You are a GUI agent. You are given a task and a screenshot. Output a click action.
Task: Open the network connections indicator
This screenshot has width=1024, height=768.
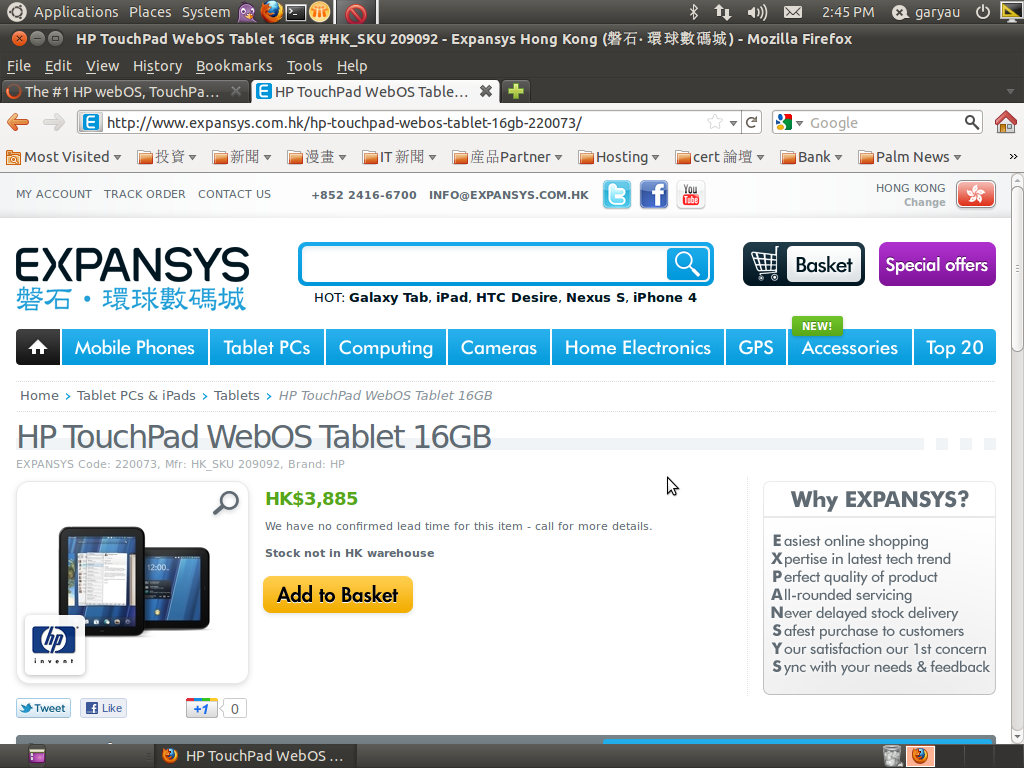pyautogui.click(x=723, y=12)
